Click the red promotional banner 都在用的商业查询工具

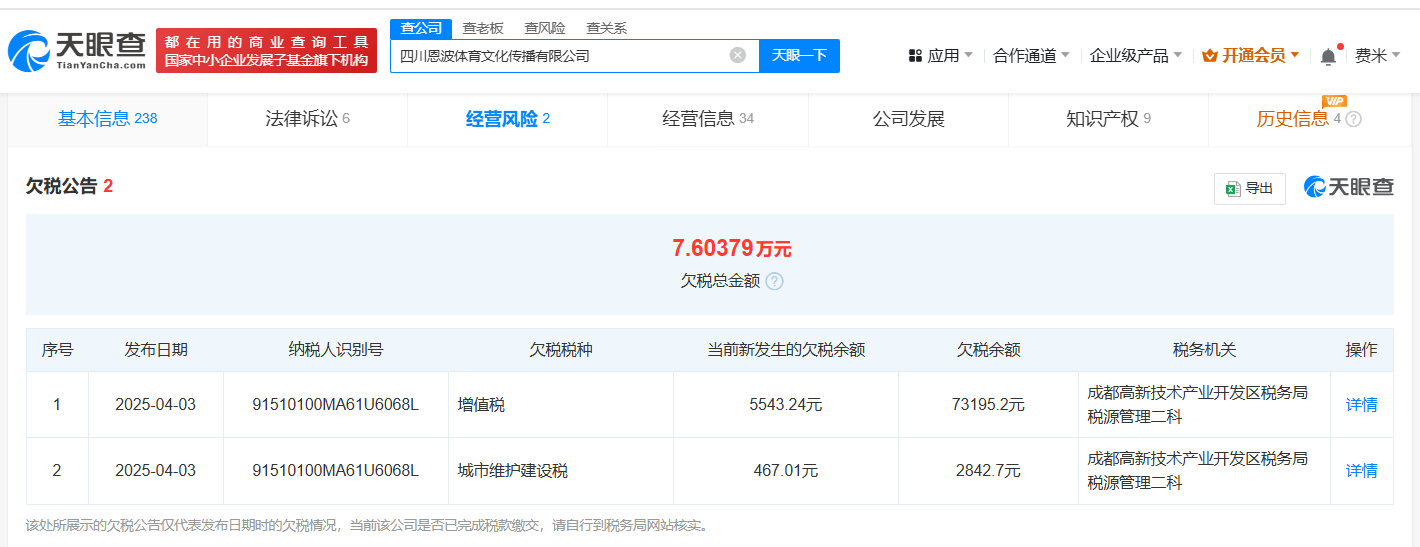click(266, 51)
